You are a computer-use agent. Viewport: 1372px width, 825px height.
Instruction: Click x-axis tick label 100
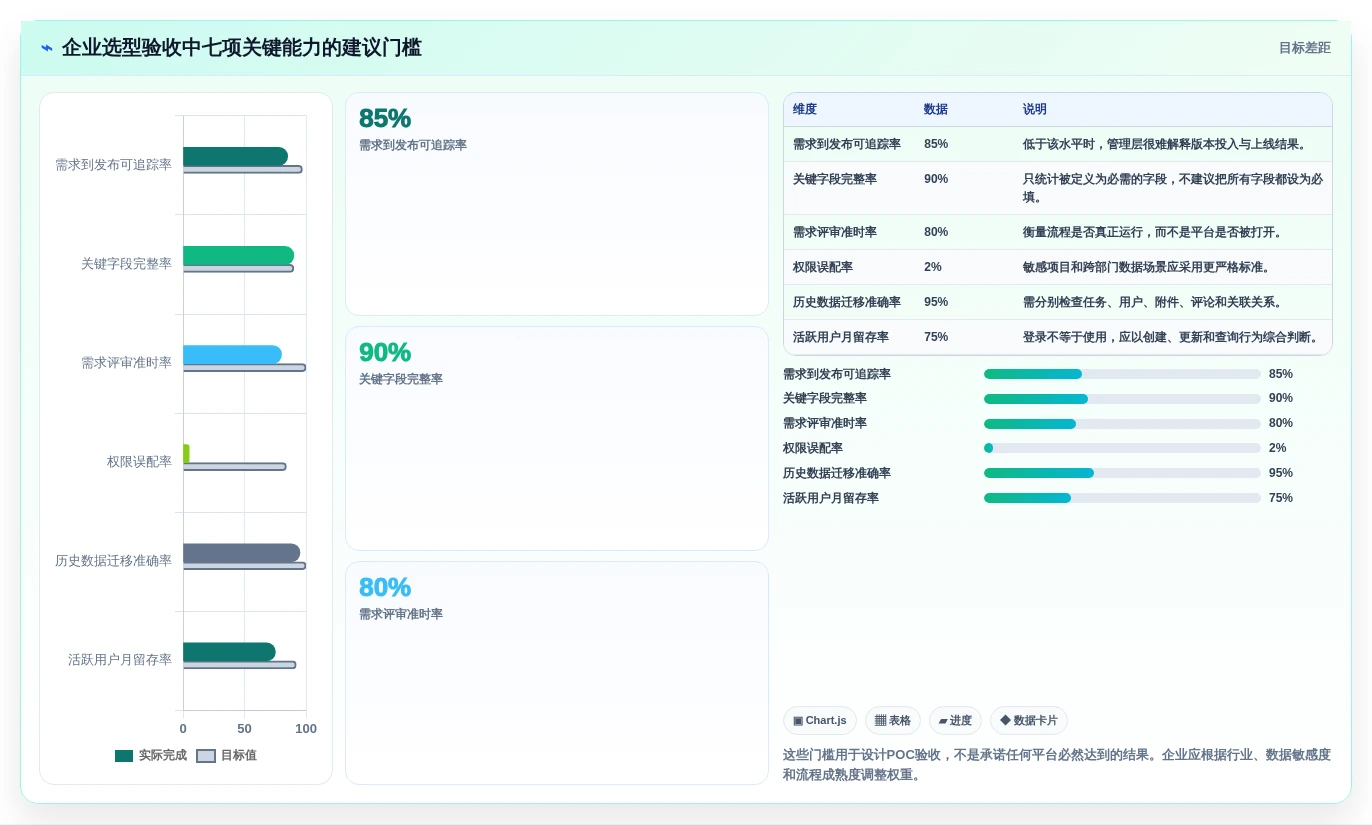pos(306,729)
